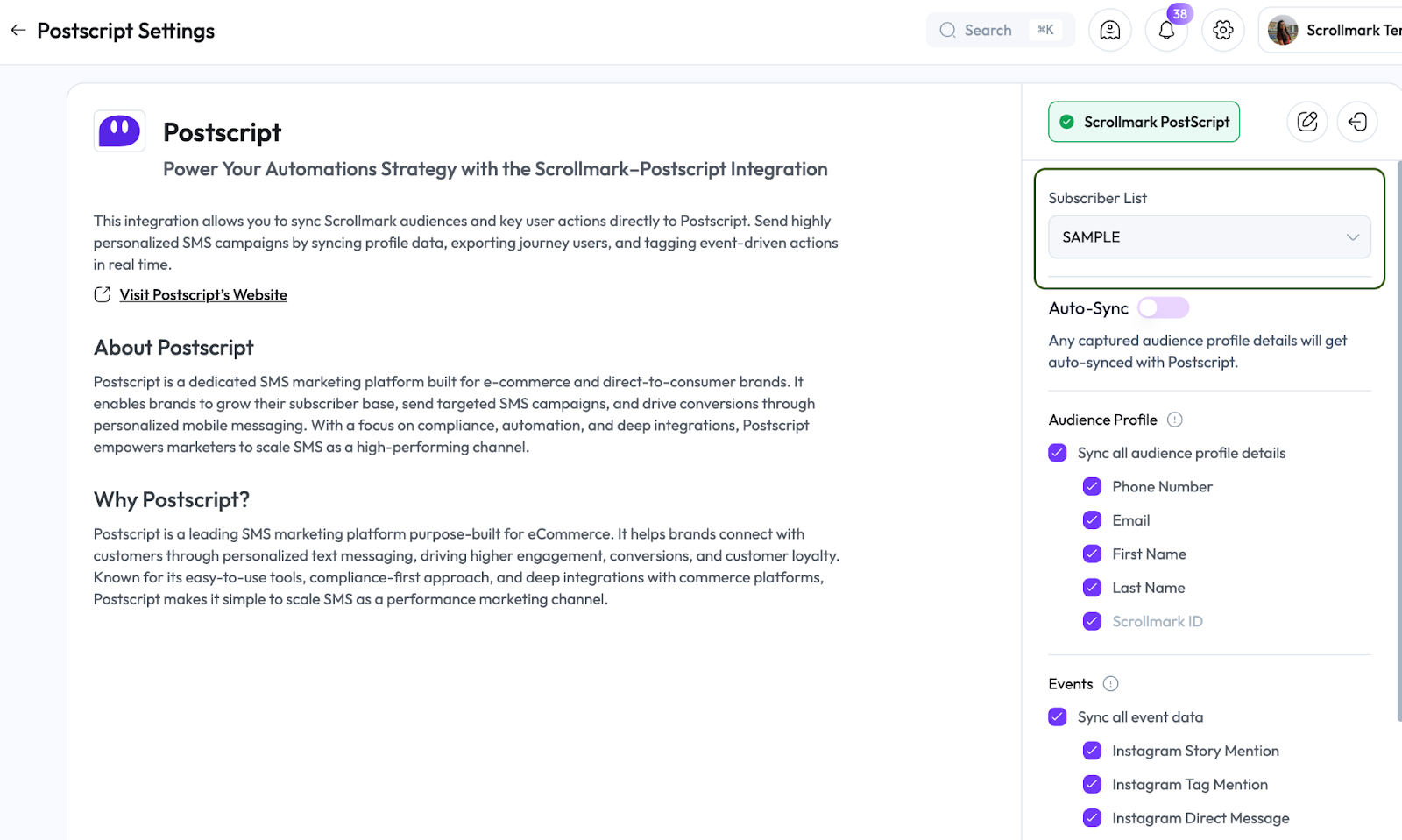Click the disconnect logout icon
Image resolution: width=1402 pixels, height=840 pixels.
(1357, 122)
